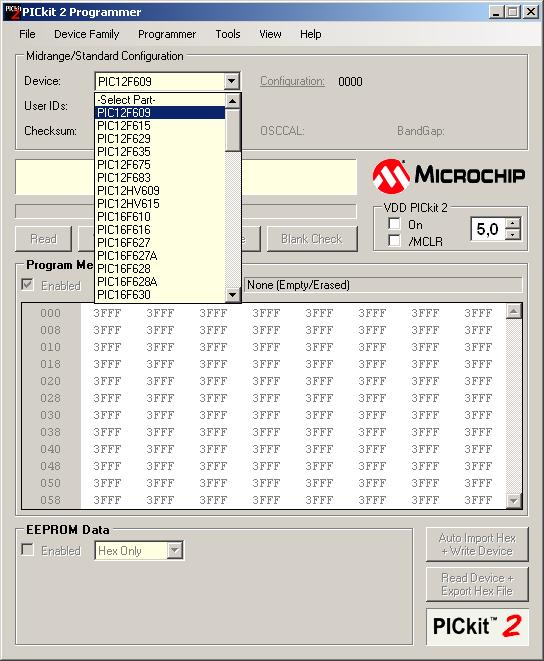Click the PICkit 2 logo
The height and width of the screenshot is (661, 544).
pyautogui.click(x=477, y=626)
